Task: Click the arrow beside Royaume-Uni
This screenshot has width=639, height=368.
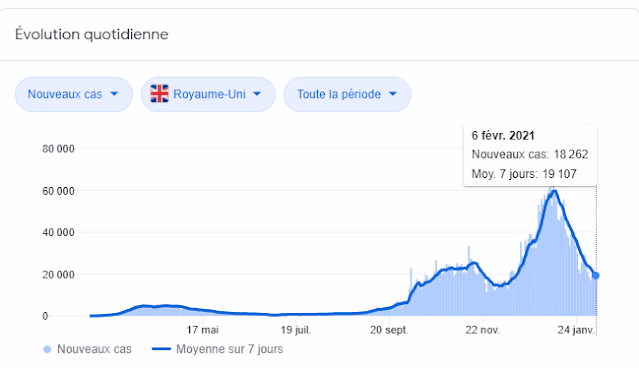Action: (x=257, y=94)
